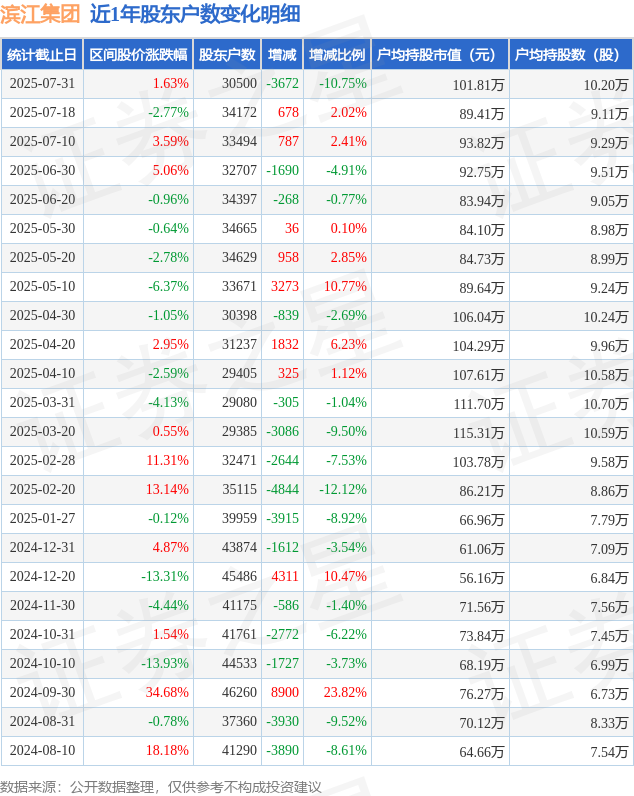Screen dimensions: 634x796
Task: Click the 10.70万 average shares cell
Action: pyautogui.click(x=606, y=404)
